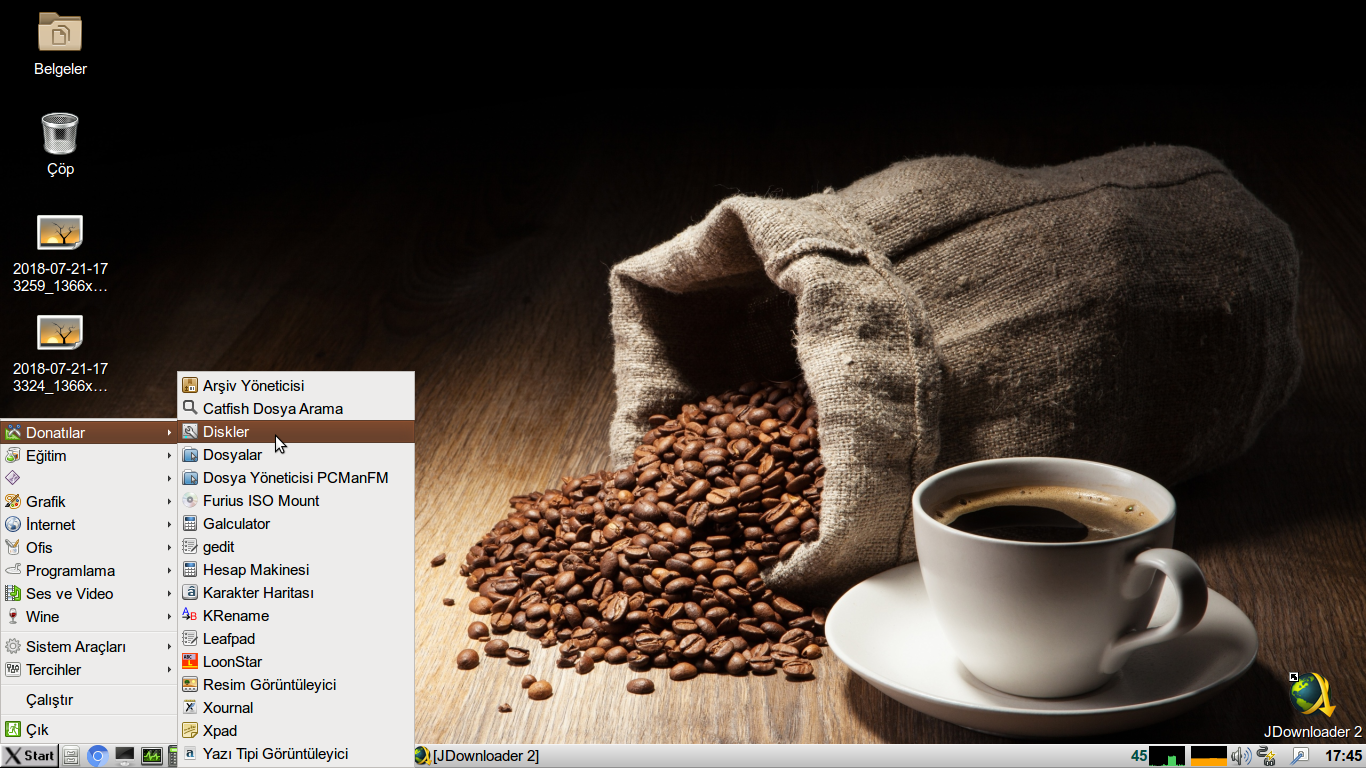
Task: Open the Diskler utility
Action: [x=296, y=432]
